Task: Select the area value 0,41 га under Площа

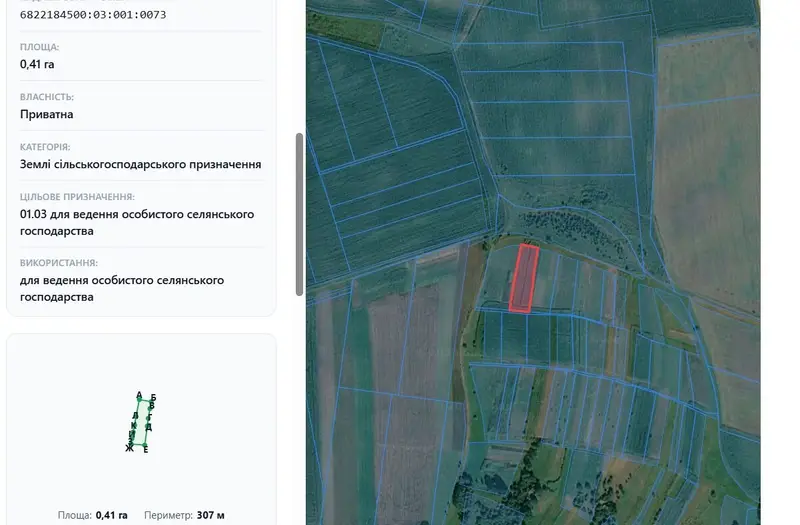Action: (37, 64)
